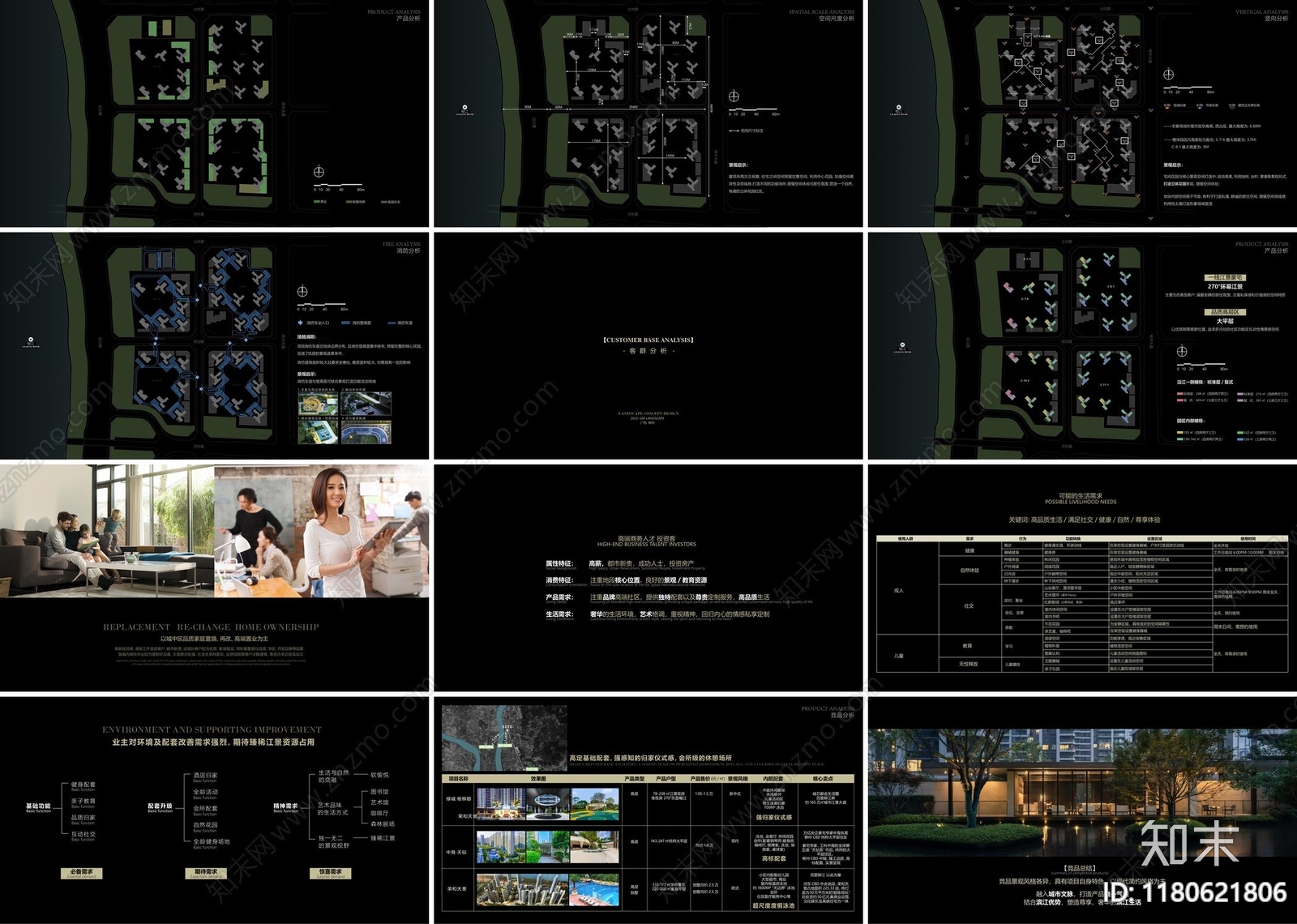Click the 自然体验 cell in the needs table
1297x924 pixels.
(x=970, y=571)
